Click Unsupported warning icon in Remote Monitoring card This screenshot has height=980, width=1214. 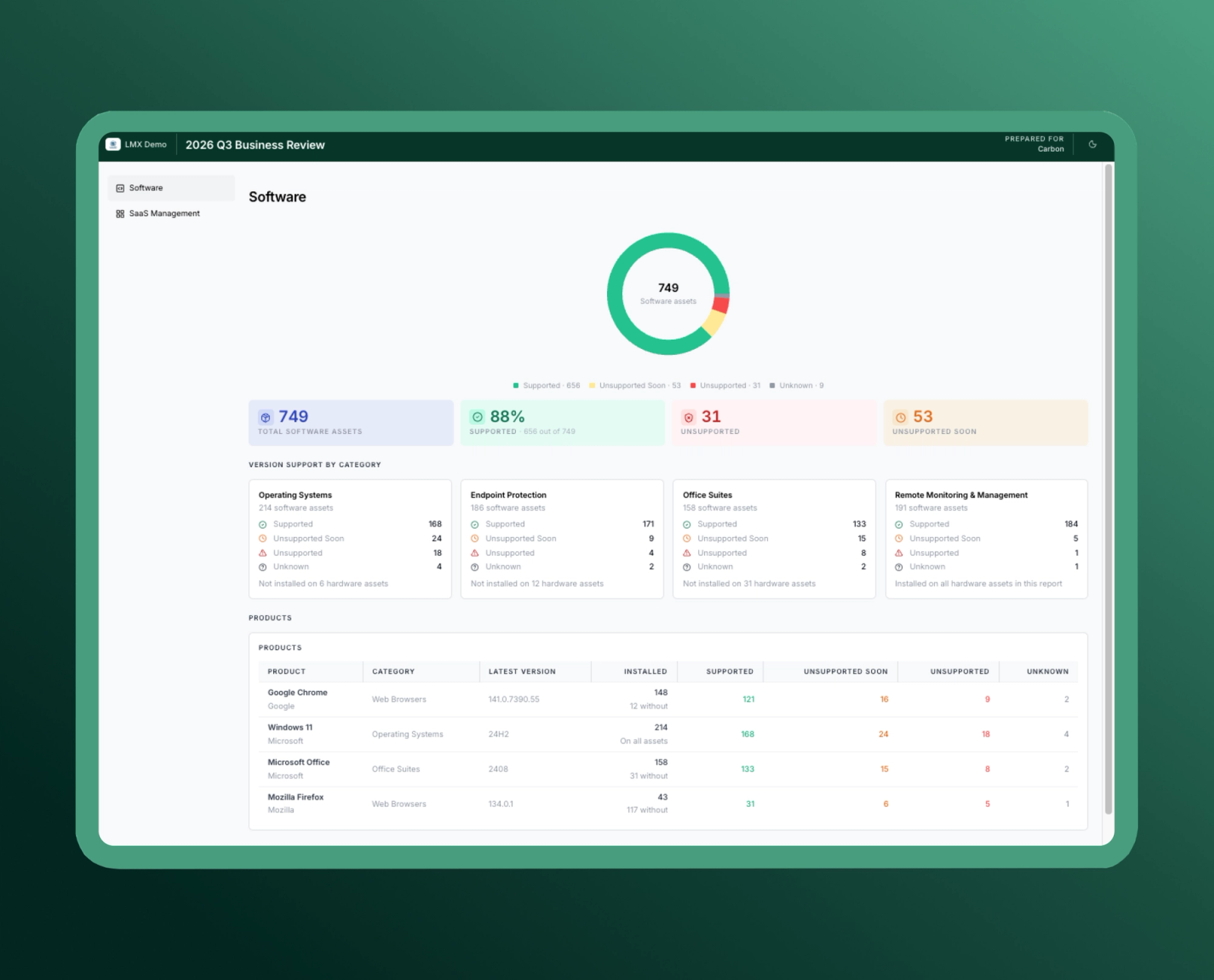899,553
